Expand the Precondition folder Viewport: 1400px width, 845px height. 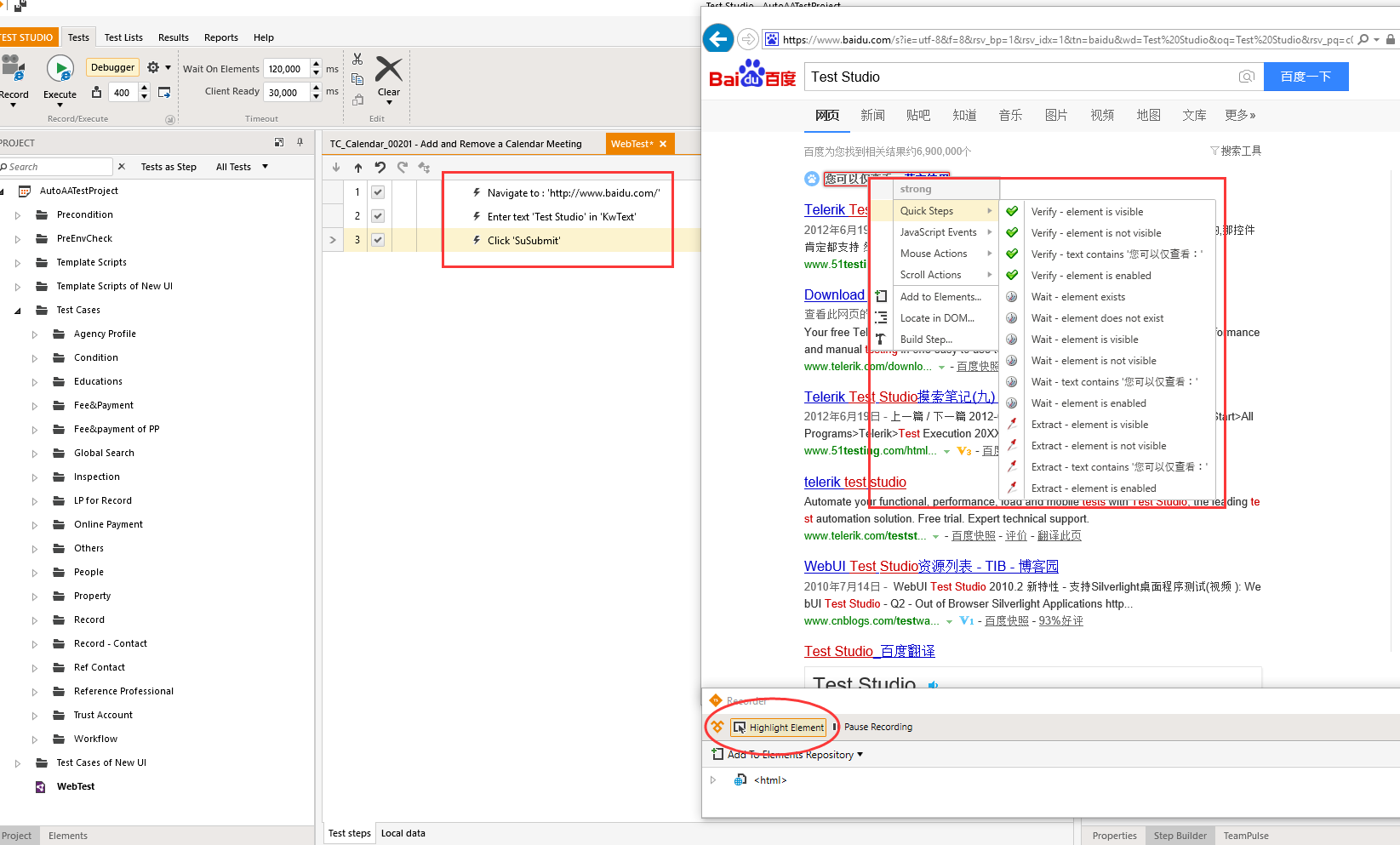(x=17, y=215)
